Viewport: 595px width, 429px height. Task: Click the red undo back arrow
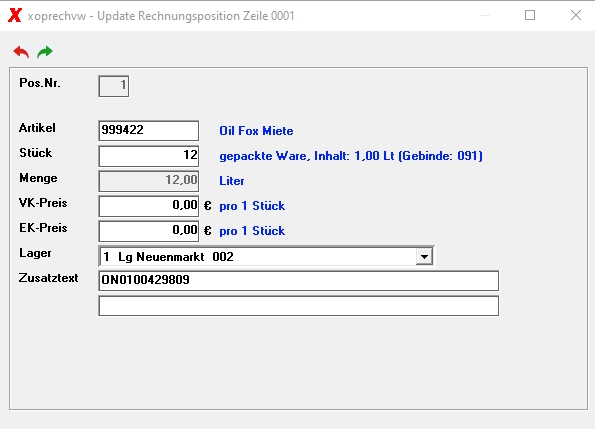(x=21, y=52)
